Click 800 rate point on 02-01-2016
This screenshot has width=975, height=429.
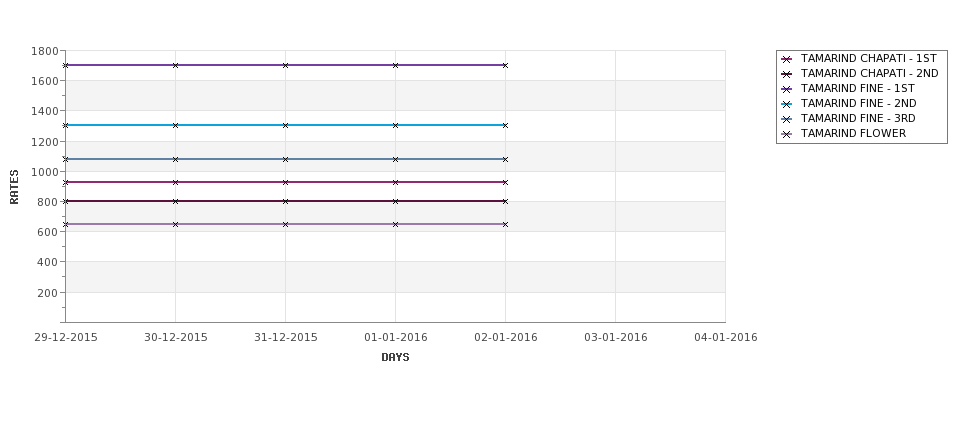(506, 201)
